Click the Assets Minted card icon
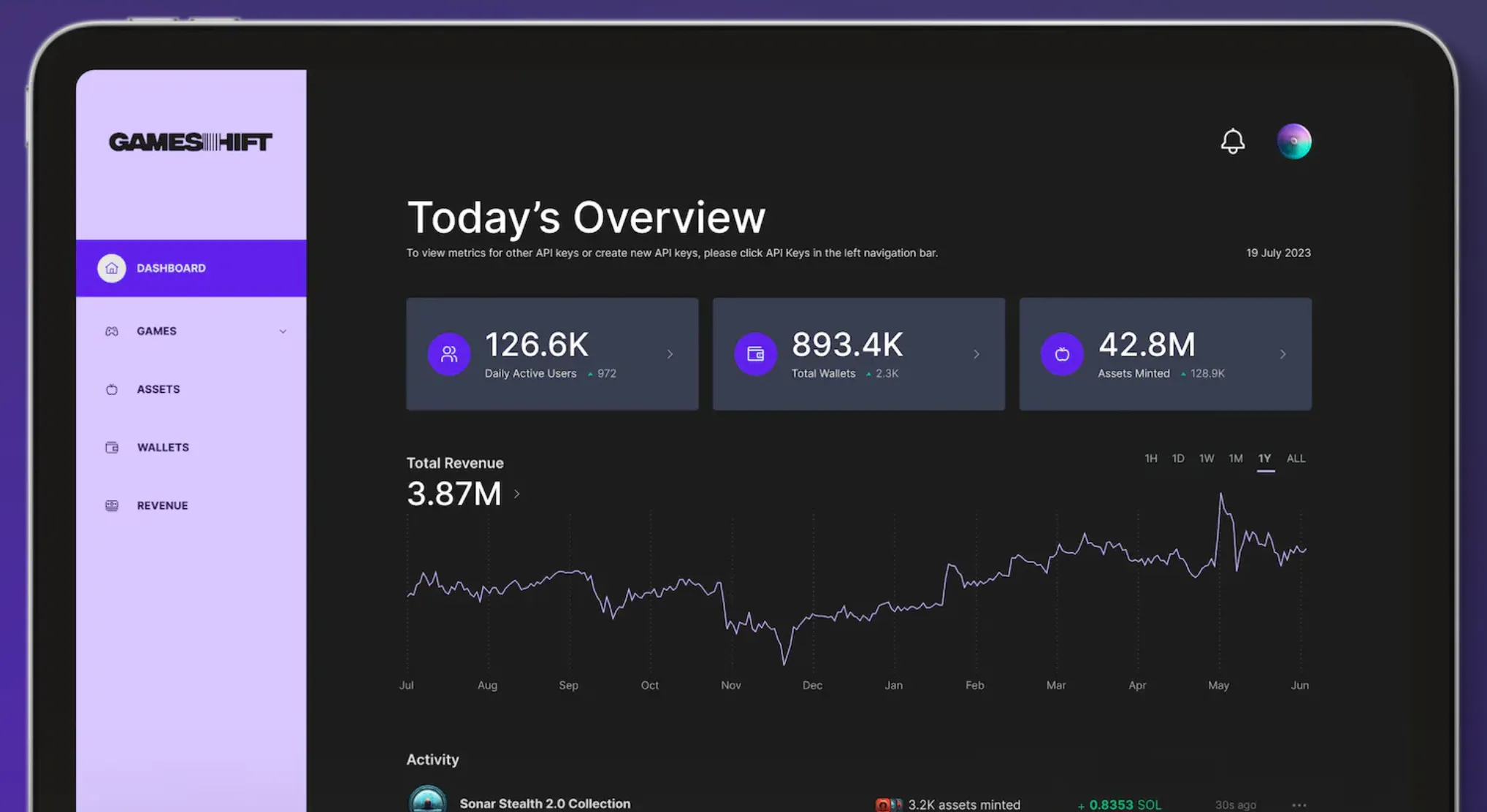1487x812 pixels. [x=1061, y=354]
